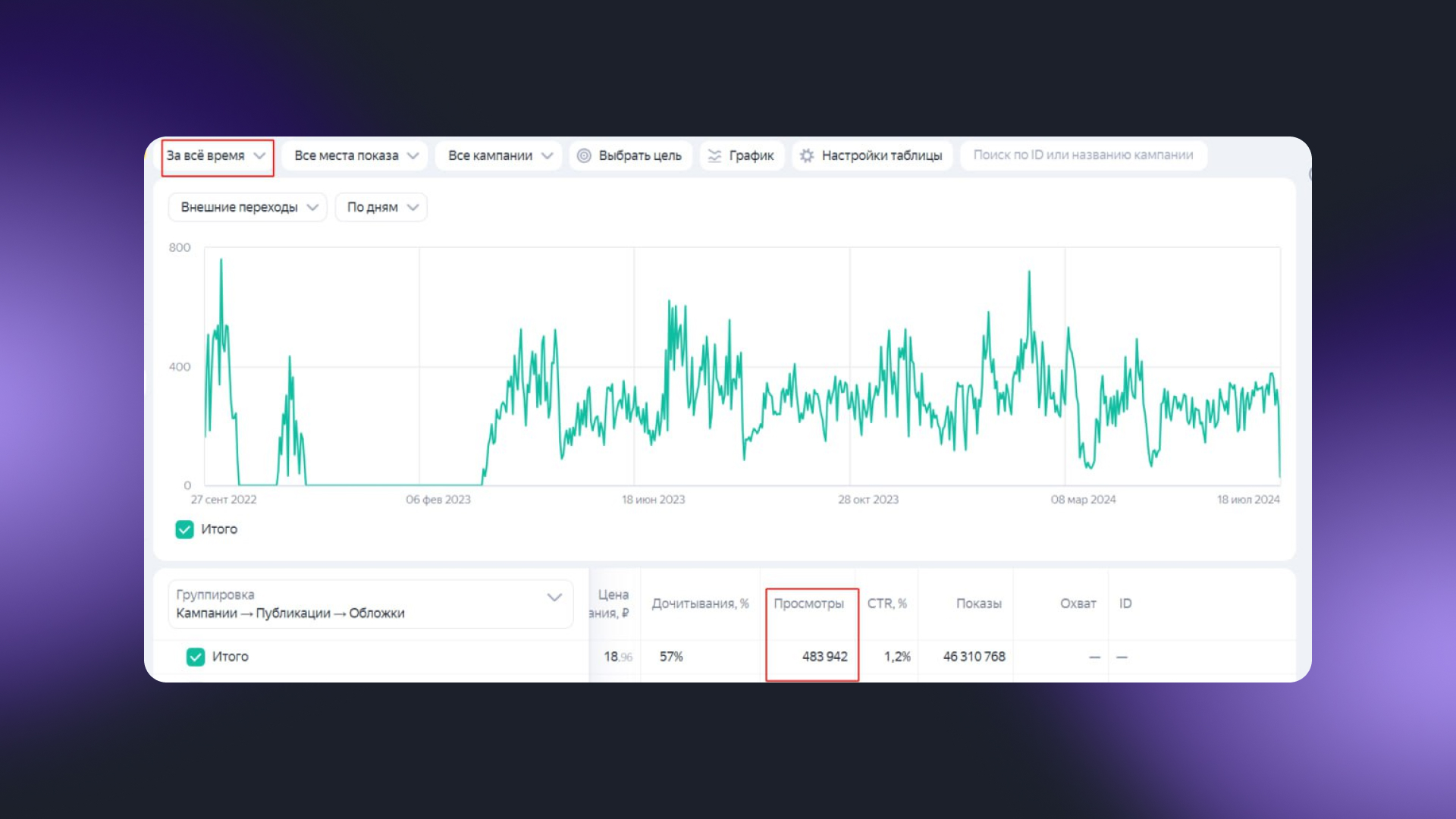
Task: Click the target icon beside 'Выбрать цель'
Action: pyautogui.click(x=584, y=156)
